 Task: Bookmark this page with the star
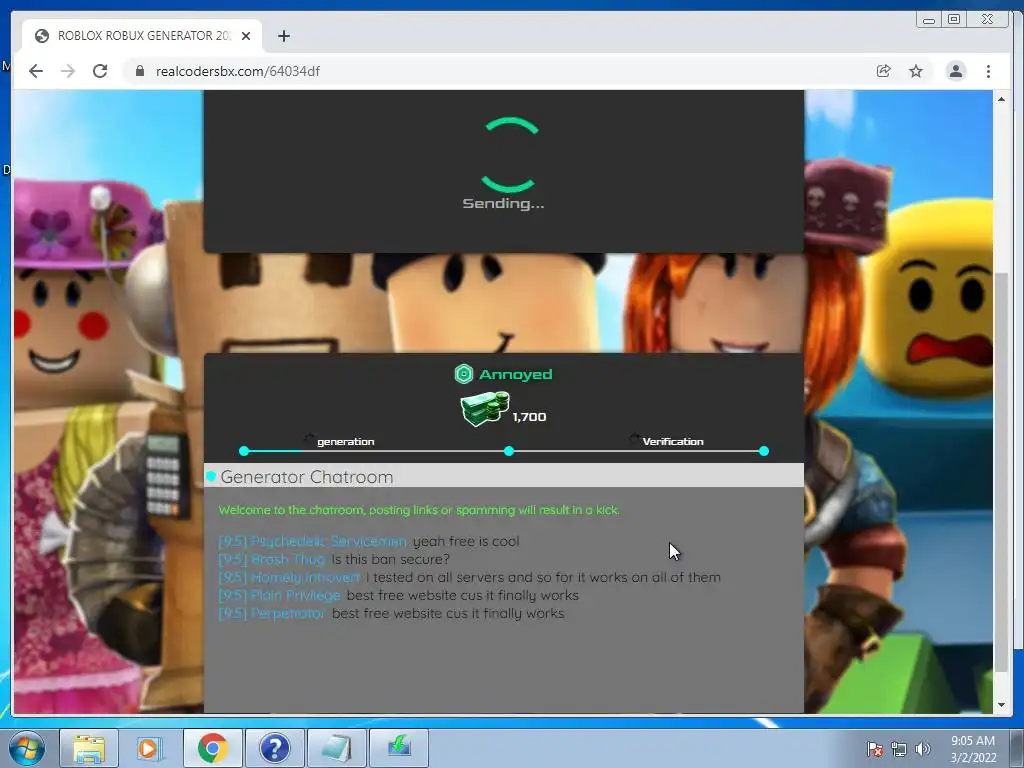(x=916, y=71)
